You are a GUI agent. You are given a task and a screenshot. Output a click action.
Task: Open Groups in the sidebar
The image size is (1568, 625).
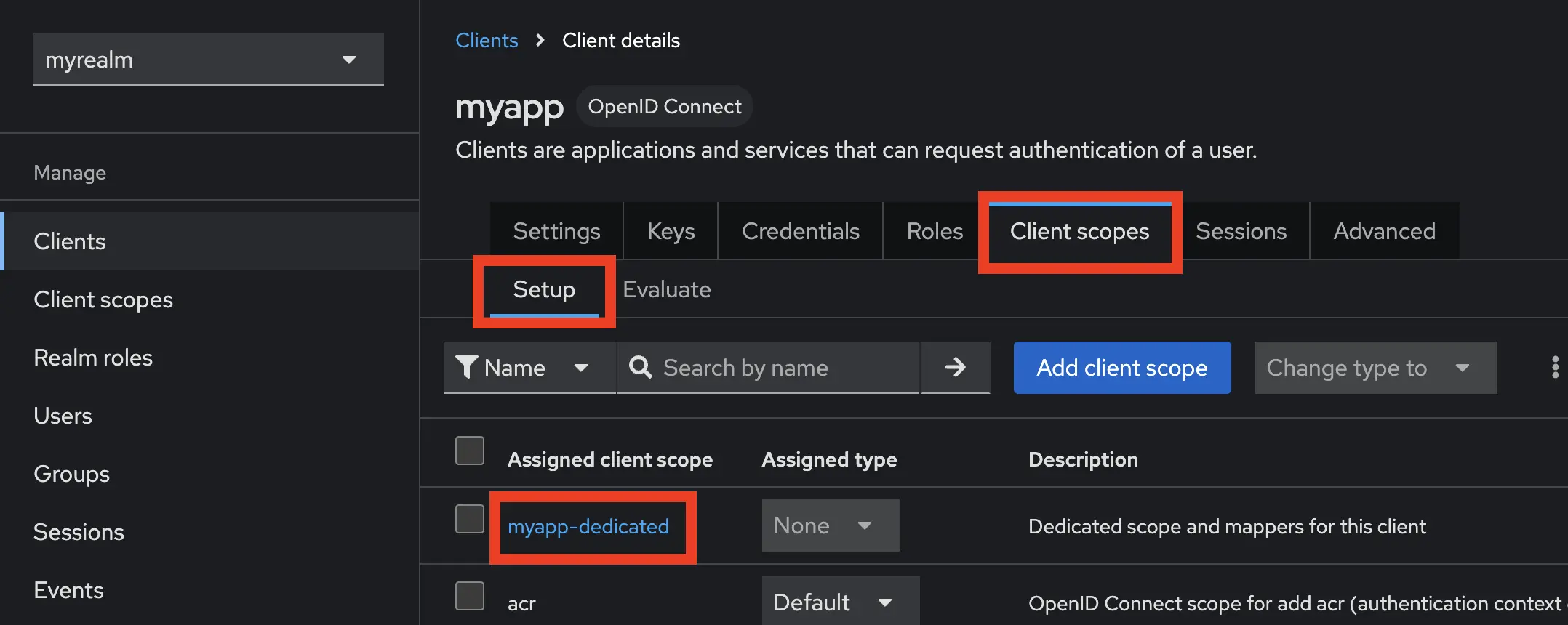[211, 474]
